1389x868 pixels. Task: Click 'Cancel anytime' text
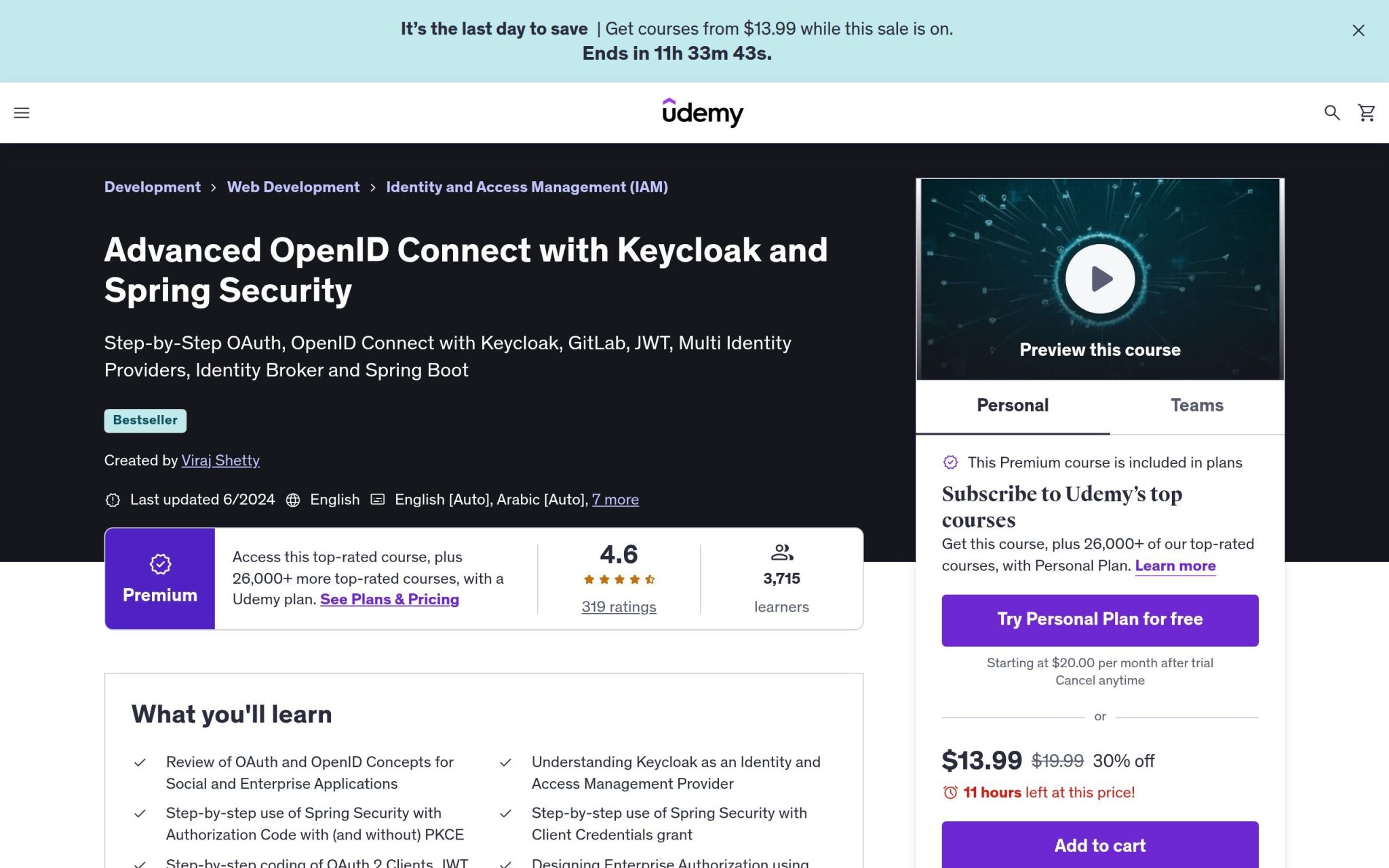click(x=1100, y=681)
